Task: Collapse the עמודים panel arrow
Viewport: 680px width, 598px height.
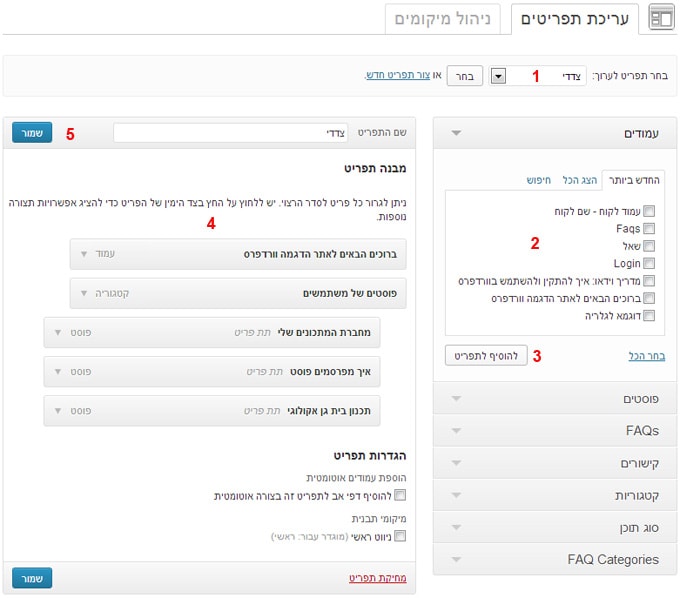Action: click(x=457, y=132)
